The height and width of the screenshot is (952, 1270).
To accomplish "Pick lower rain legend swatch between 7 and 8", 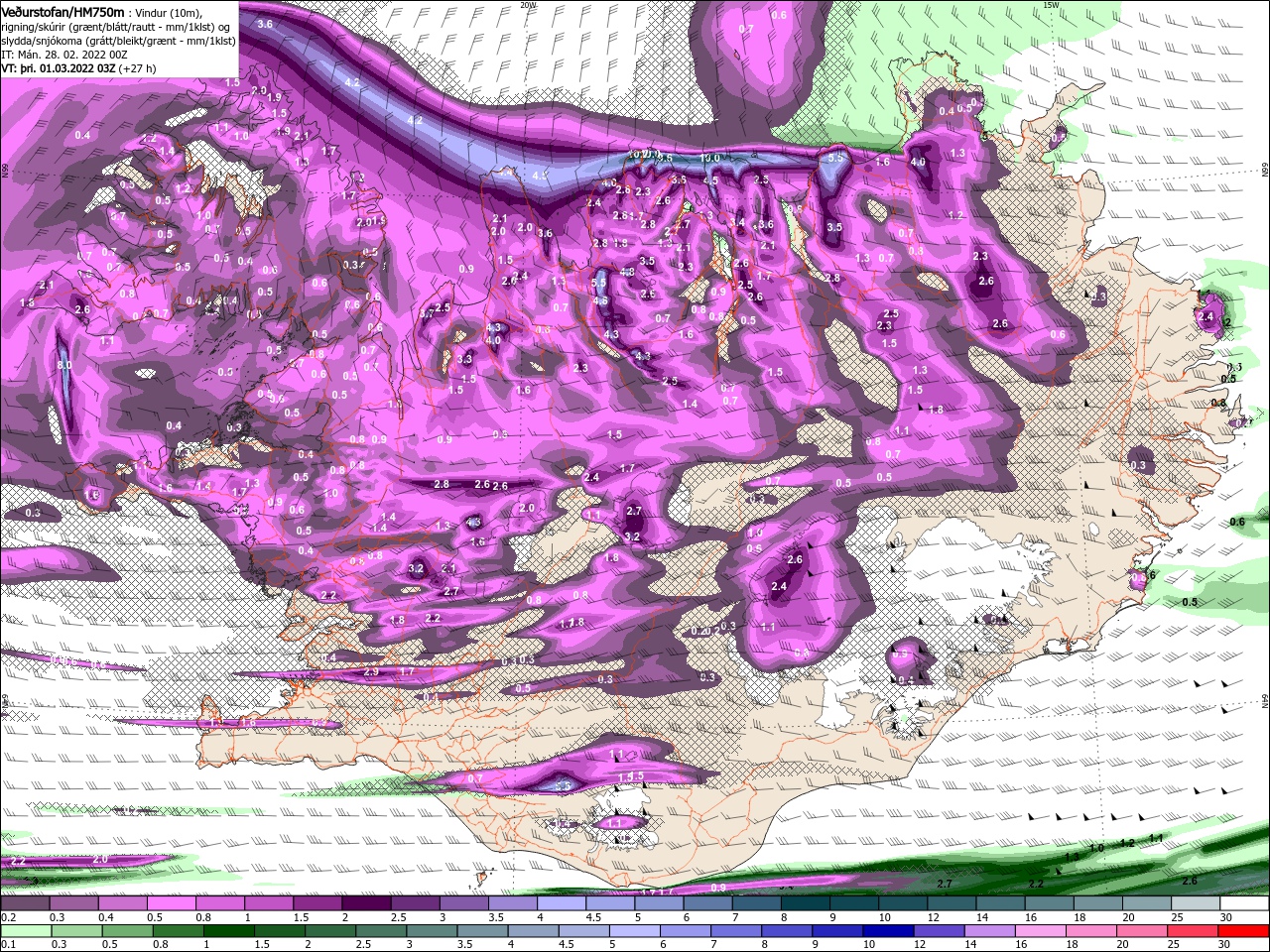I will click(x=735, y=931).
